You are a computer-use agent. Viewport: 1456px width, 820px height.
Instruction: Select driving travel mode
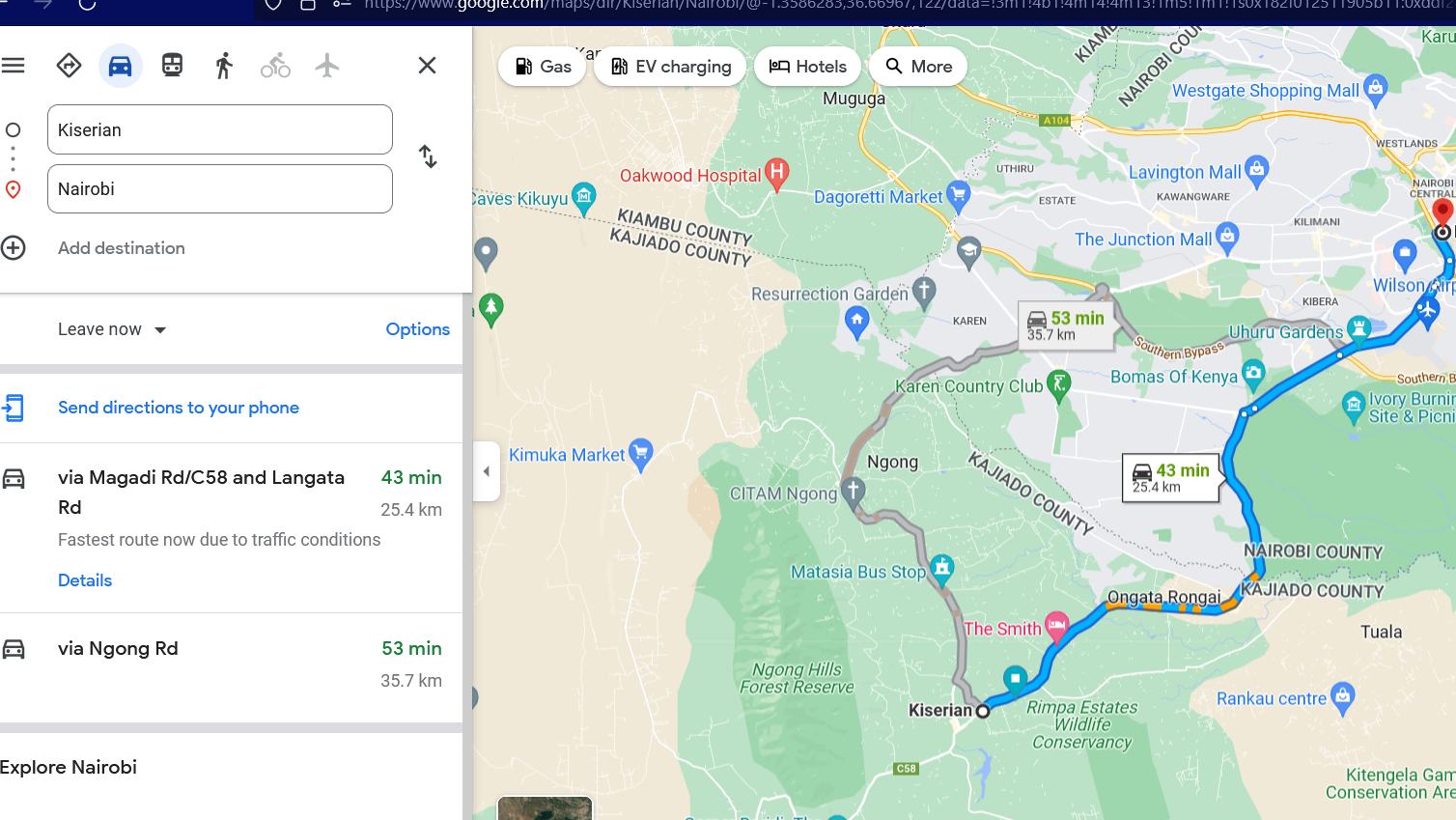[x=121, y=66]
